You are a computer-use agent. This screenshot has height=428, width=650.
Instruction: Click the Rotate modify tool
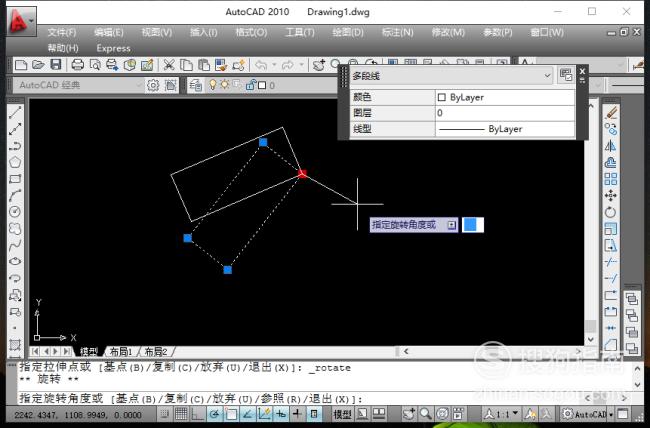click(611, 212)
